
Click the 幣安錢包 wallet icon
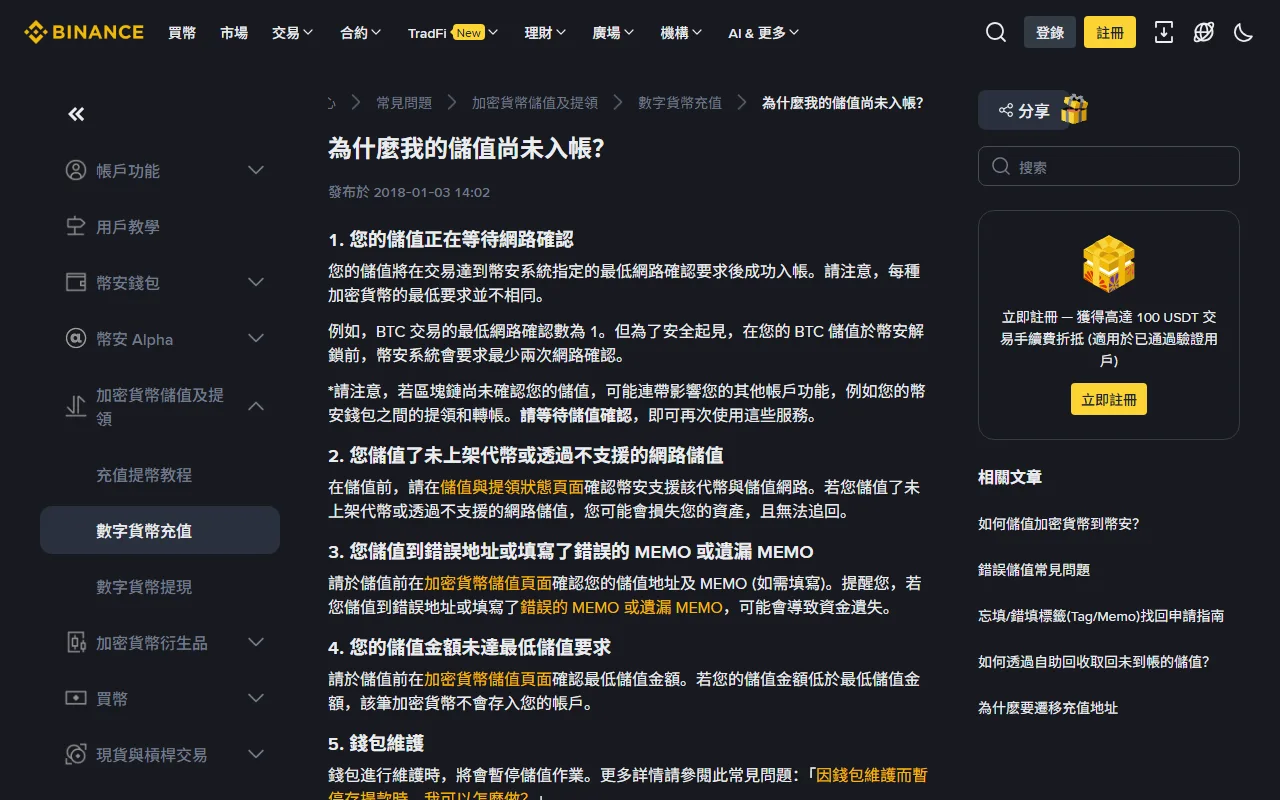pos(76,282)
